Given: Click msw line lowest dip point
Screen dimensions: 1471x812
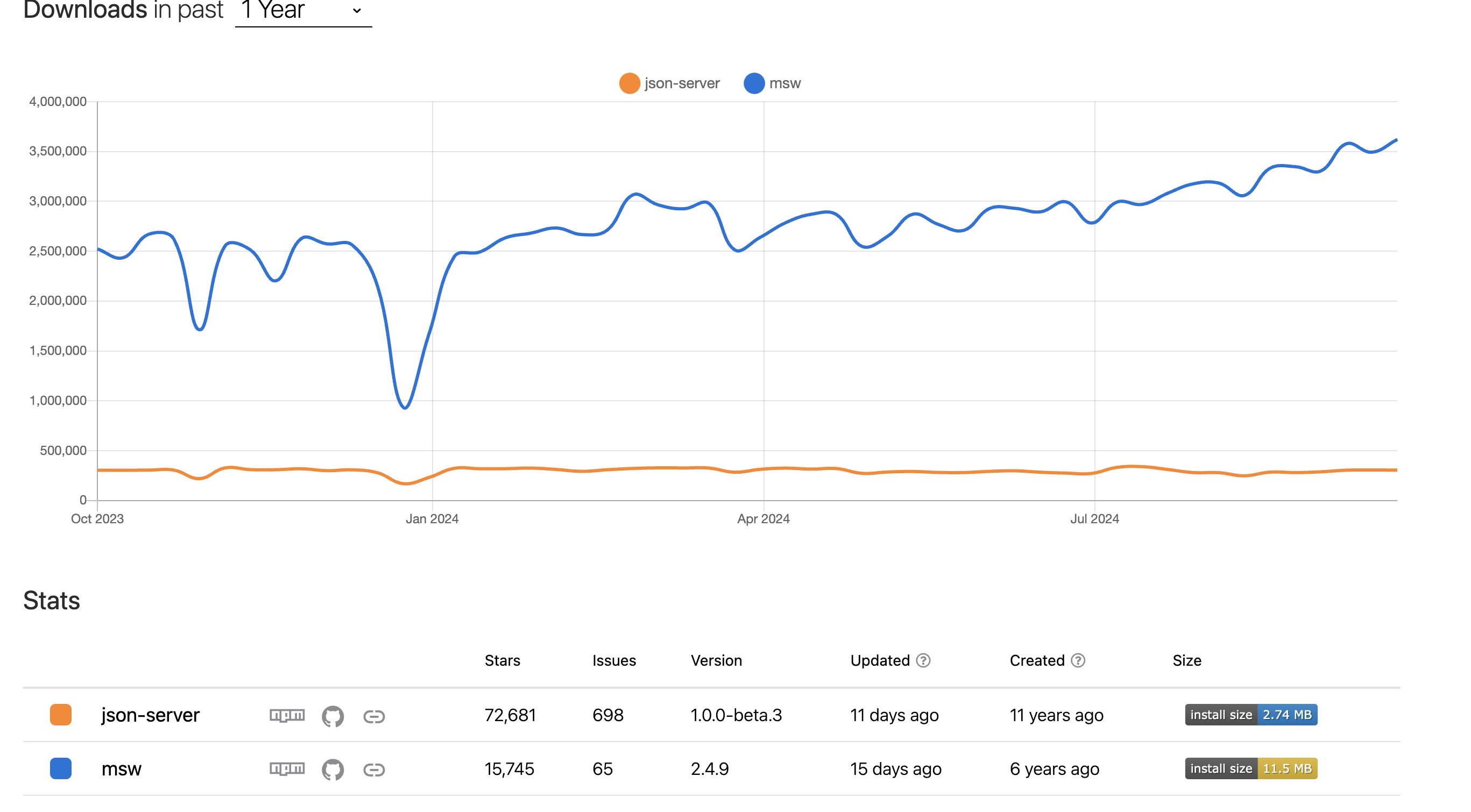Looking at the screenshot, I should 405,408.
